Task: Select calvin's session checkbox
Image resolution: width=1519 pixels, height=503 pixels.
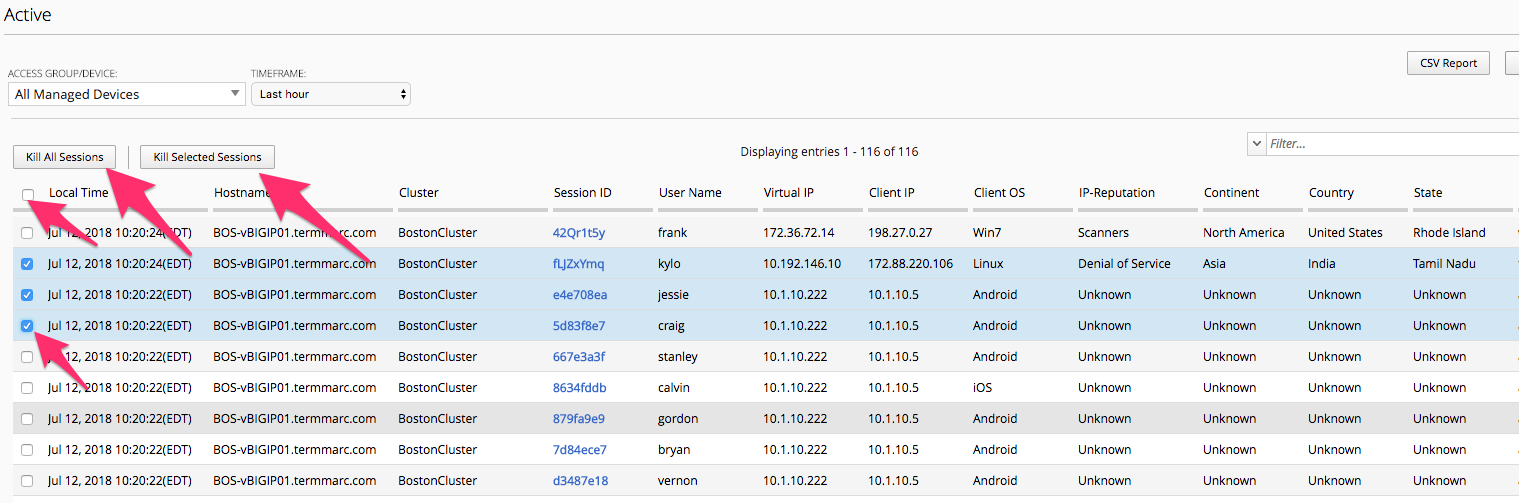Action: click(x=27, y=388)
